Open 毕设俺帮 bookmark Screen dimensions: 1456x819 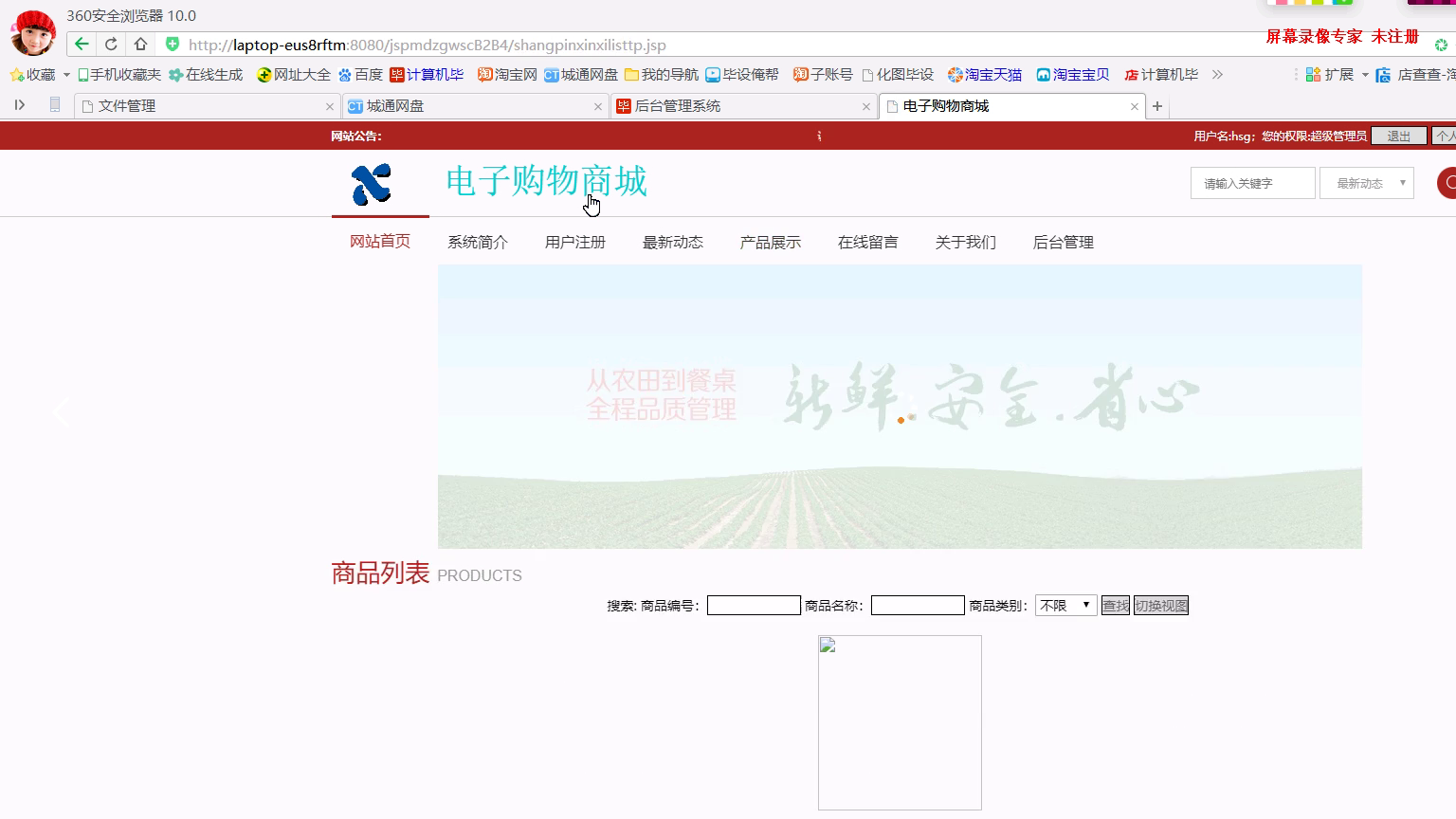coord(742,75)
